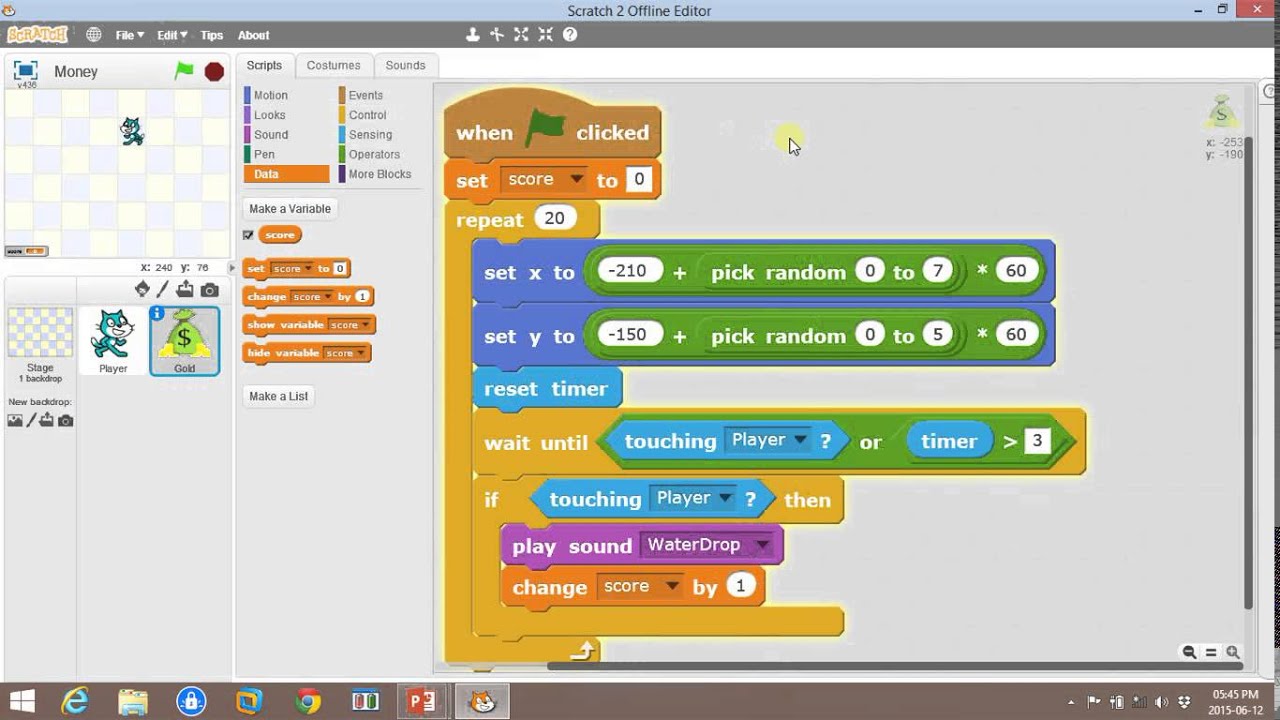Screen dimensions: 1280x720
Task: Switch stage to full screen mode
Action: pyautogui.click(x=26, y=70)
